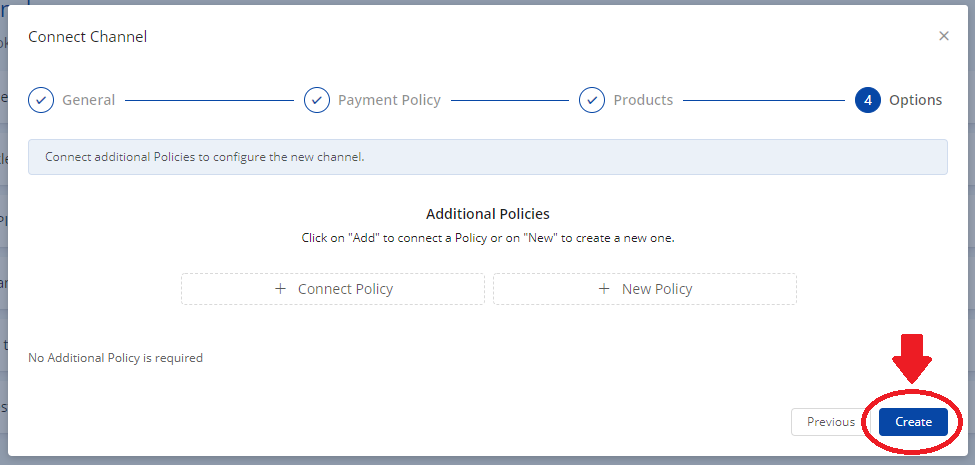Click the plus icon beside New Policy
The image size is (975, 465).
point(604,289)
